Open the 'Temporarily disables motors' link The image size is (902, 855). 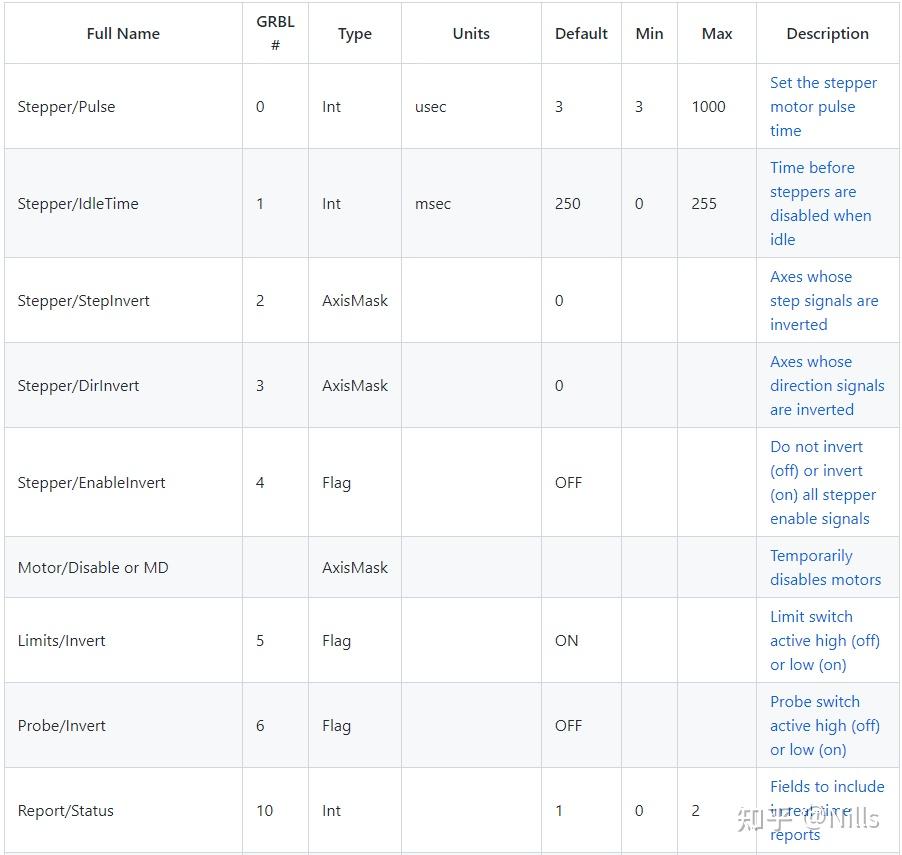click(x=825, y=568)
